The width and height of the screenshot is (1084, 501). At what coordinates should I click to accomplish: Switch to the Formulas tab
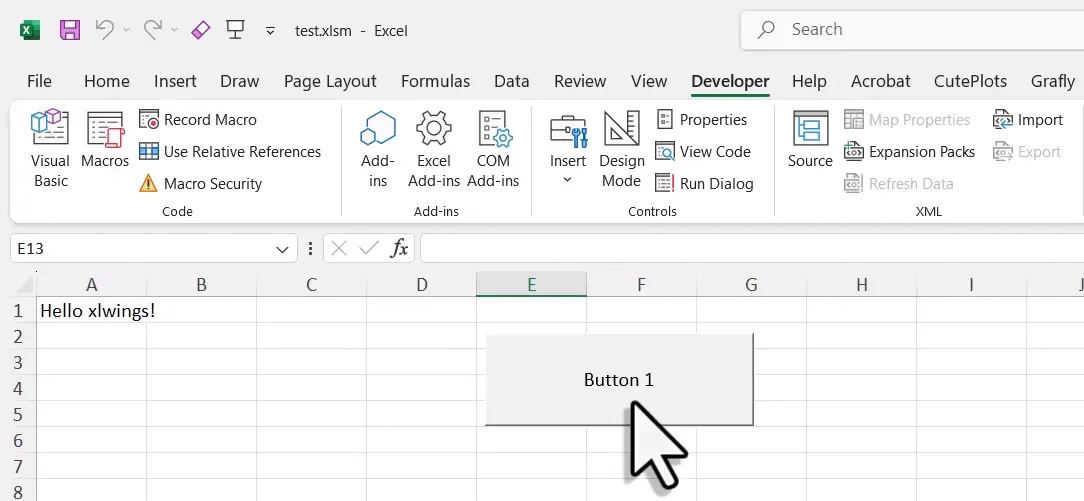coord(436,82)
